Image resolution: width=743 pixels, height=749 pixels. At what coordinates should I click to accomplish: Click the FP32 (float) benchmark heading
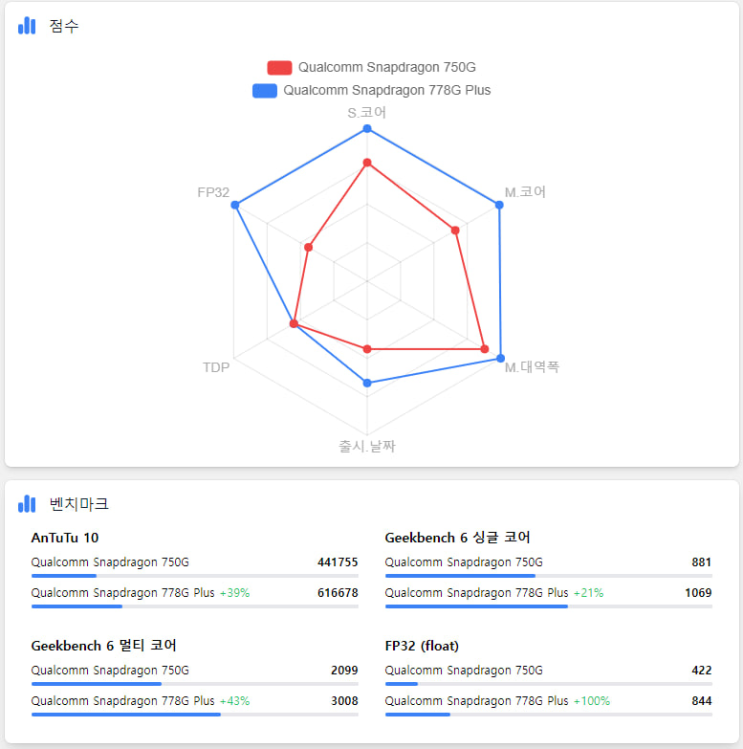tap(422, 646)
